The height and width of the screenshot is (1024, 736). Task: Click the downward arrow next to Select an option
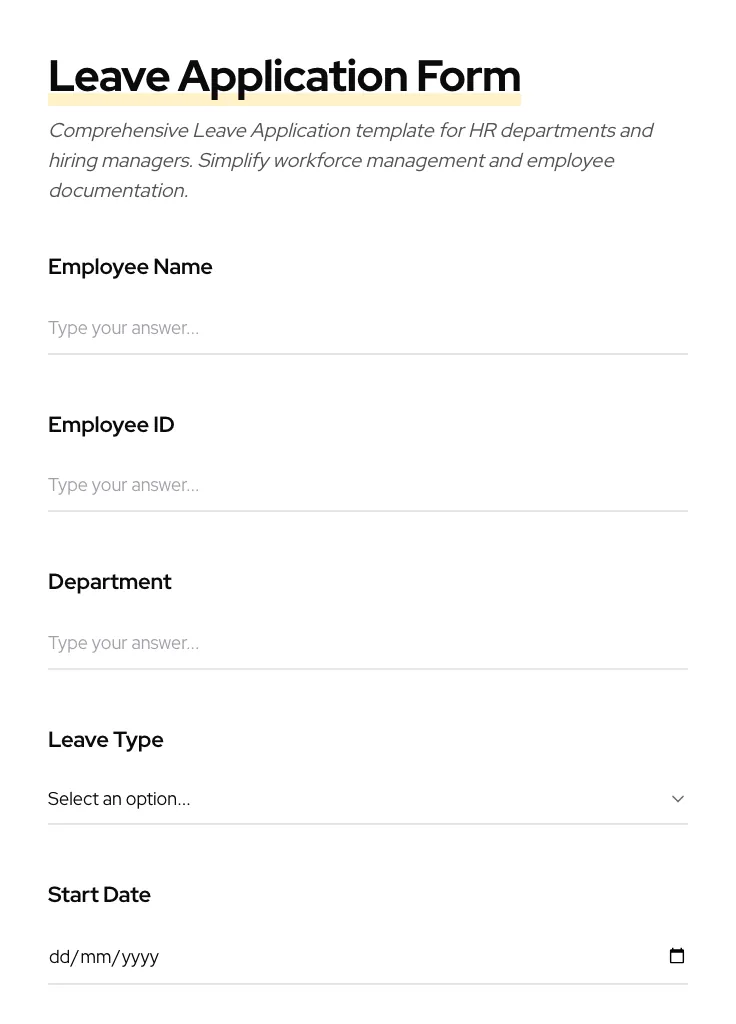pos(677,799)
